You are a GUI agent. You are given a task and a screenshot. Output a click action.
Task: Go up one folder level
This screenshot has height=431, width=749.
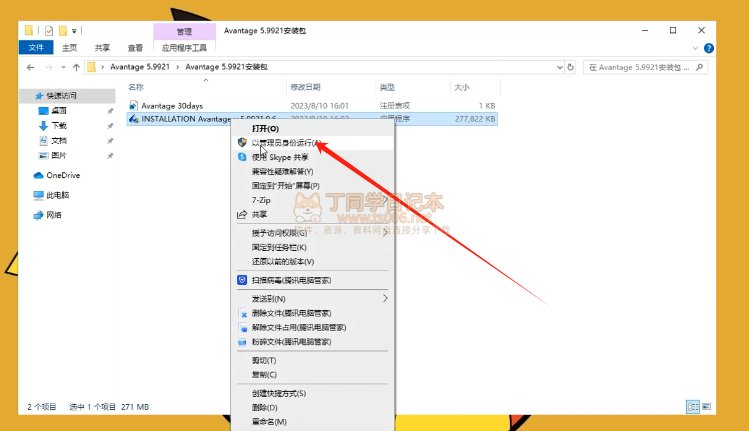point(76,67)
